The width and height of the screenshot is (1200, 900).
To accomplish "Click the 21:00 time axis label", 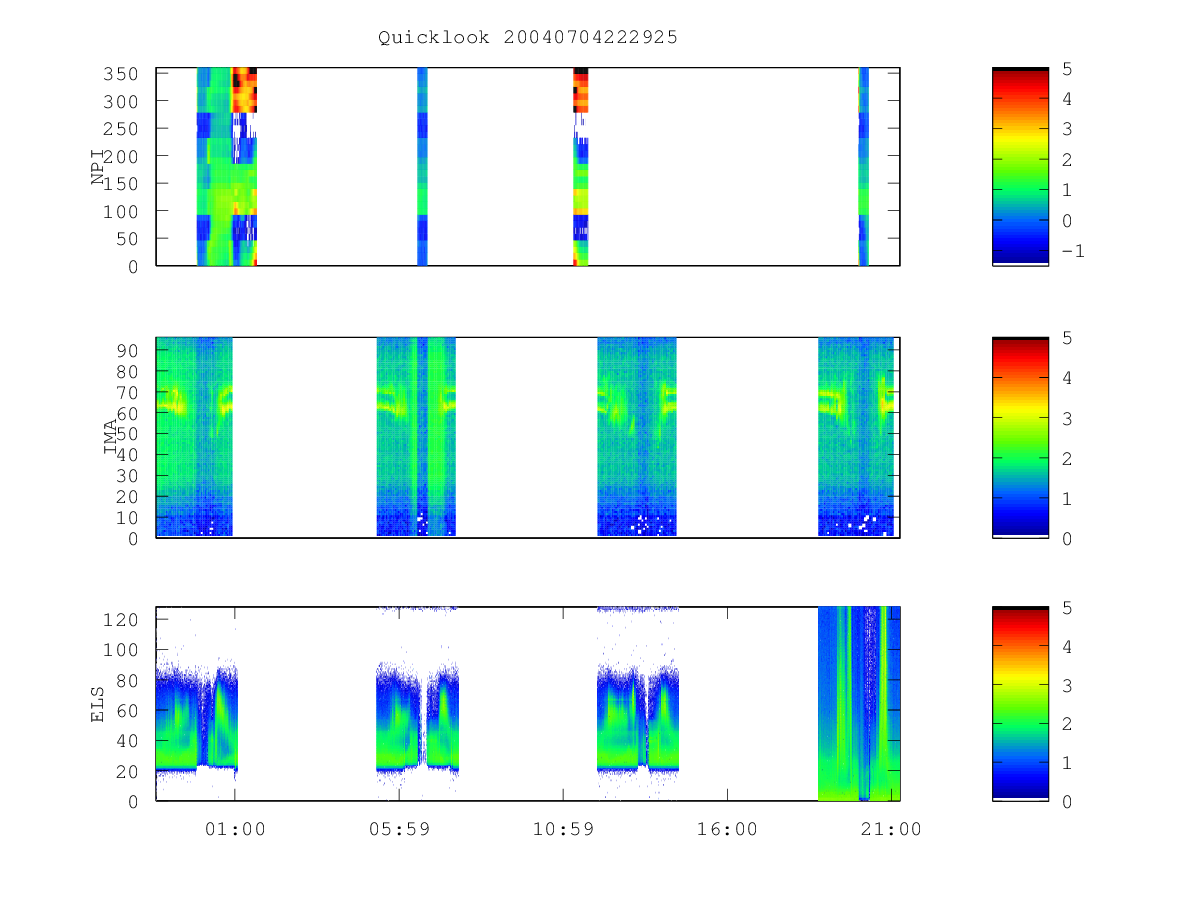I will pos(891,829).
